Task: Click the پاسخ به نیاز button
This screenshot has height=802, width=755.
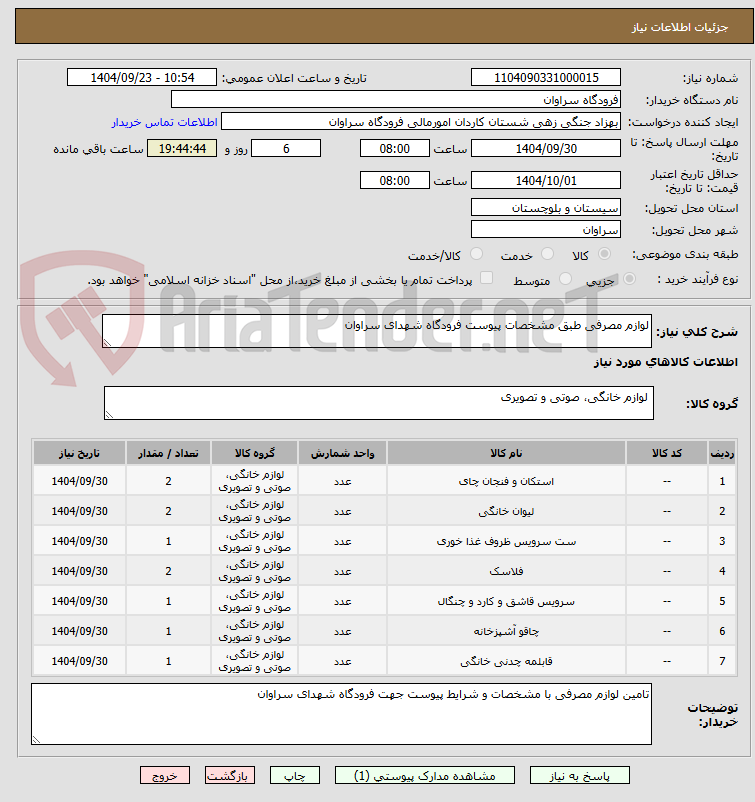Action: pyautogui.click(x=580, y=775)
